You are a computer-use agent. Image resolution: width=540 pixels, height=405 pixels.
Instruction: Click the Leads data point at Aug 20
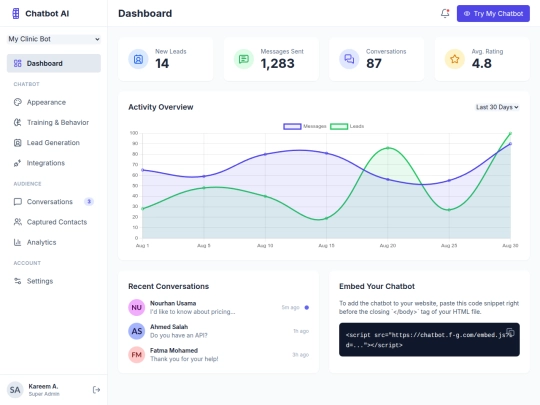388,148
